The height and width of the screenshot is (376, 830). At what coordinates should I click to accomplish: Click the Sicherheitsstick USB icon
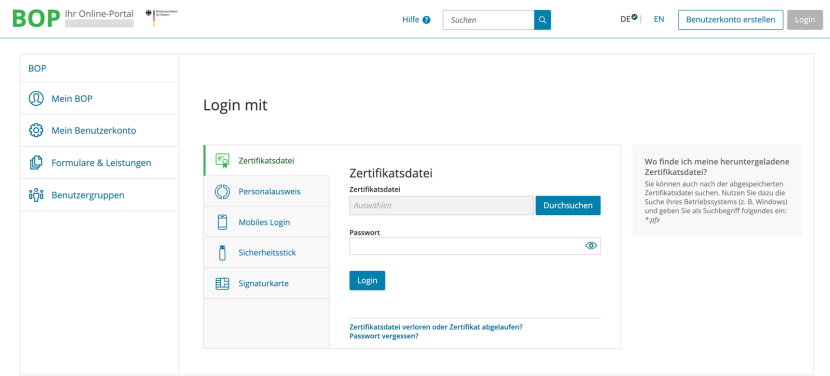tap(222, 253)
